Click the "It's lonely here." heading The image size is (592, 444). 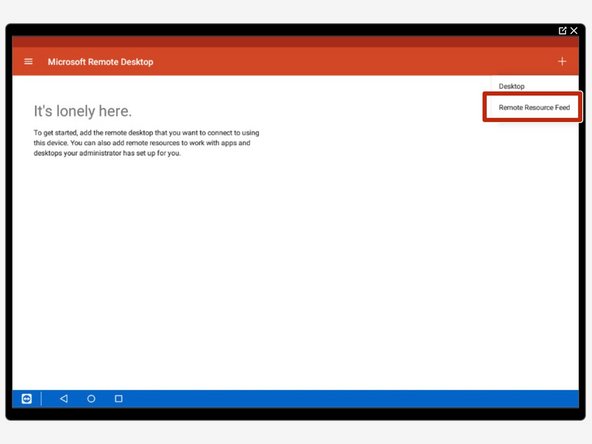[83, 111]
